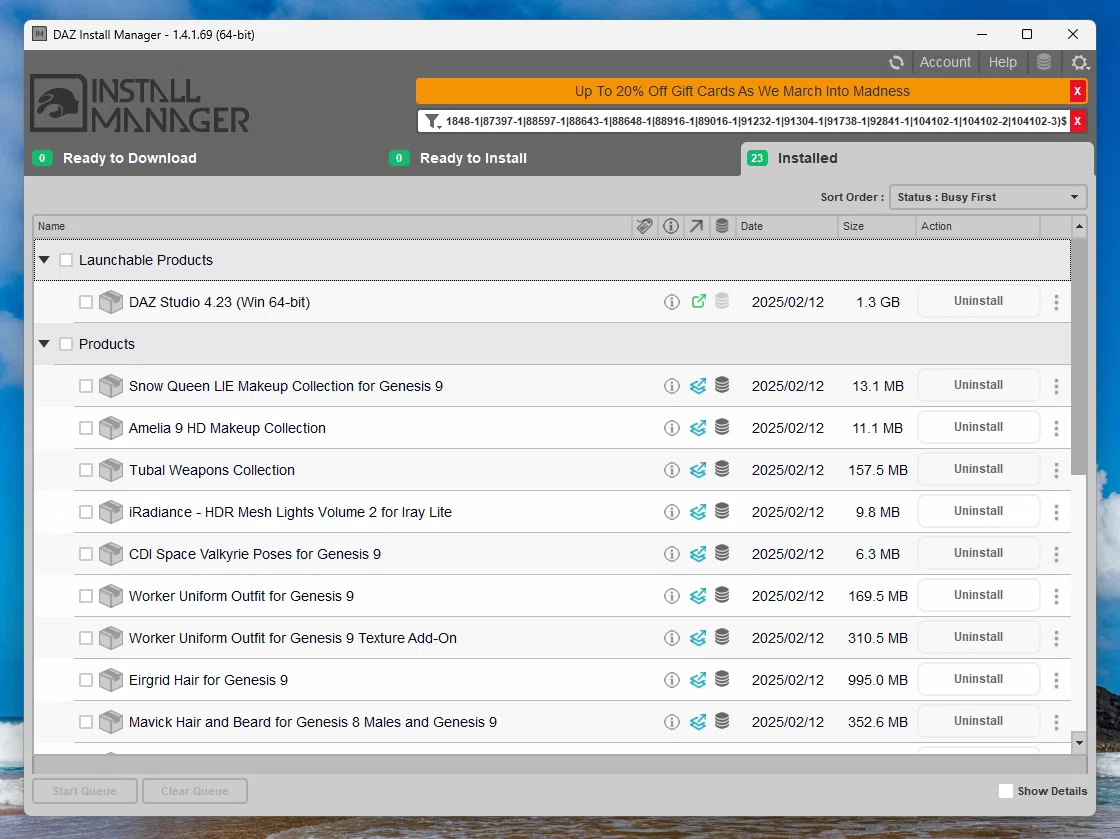The width and height of the screenshot is (1120, 839).
Task: Click inside the product filter text field
Action: [756, 121]
